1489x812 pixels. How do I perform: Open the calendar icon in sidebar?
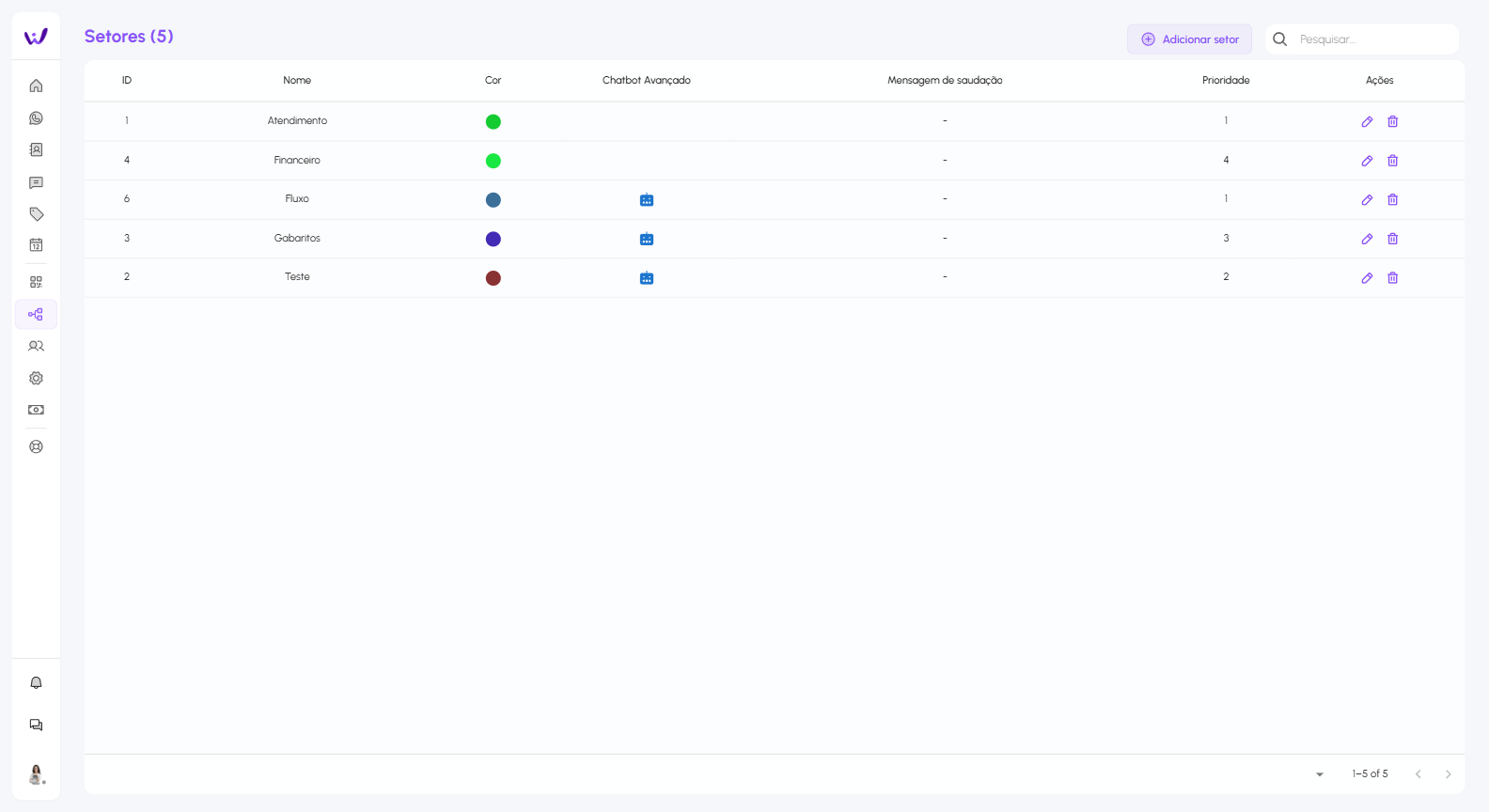[36, 245]
